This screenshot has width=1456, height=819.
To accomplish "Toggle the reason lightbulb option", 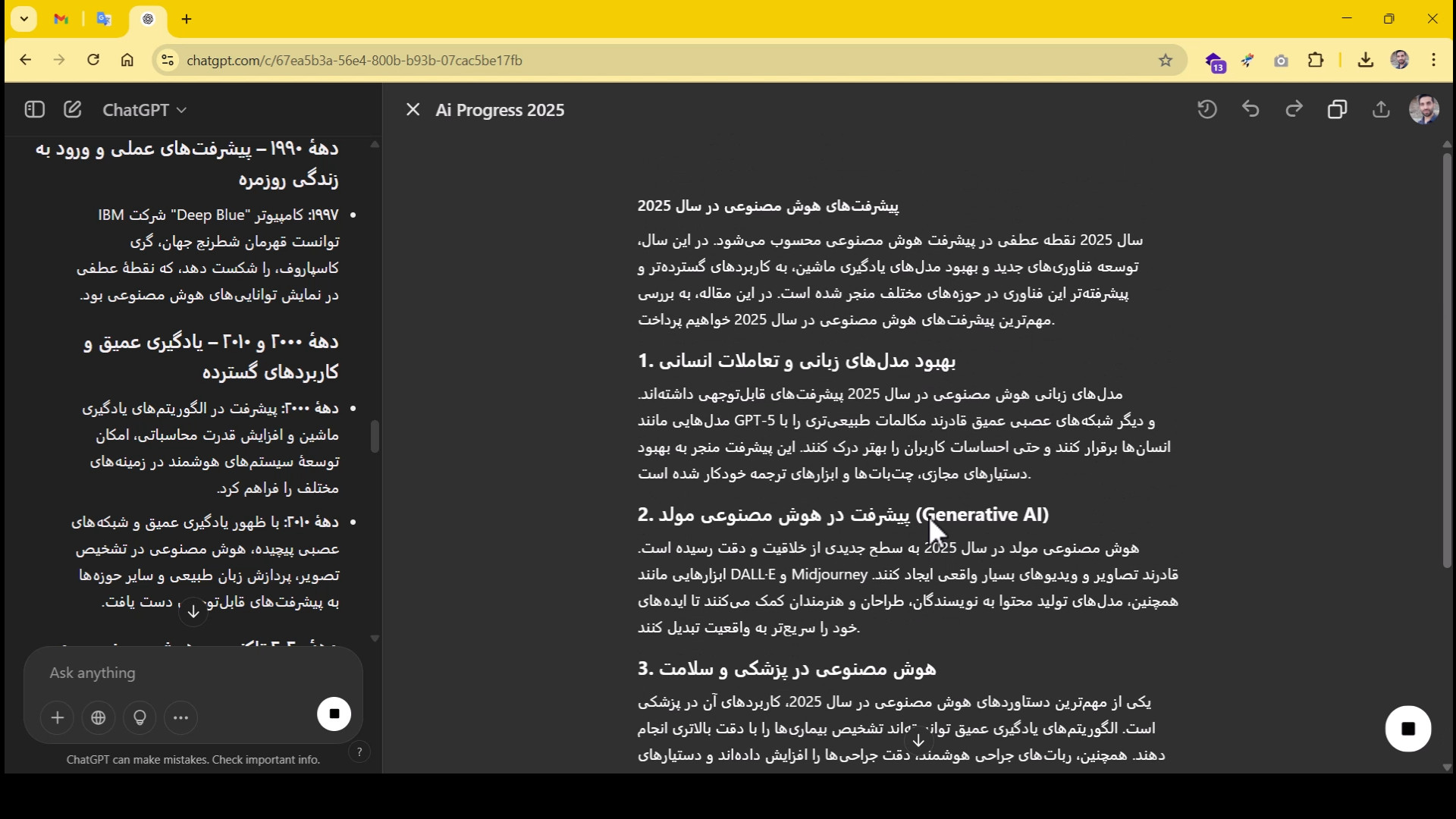I will pyautogui.click(x=140, y=718).
